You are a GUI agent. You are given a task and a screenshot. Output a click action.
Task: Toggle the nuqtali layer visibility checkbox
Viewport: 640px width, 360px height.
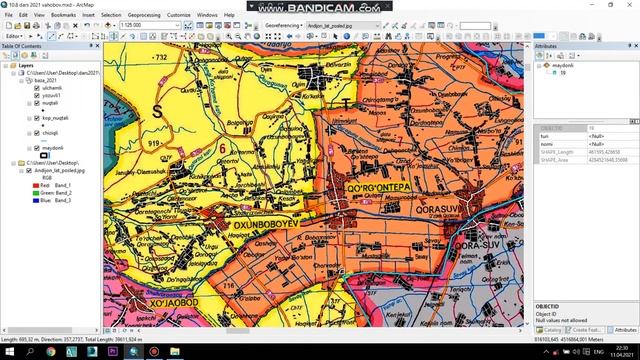pyautogui.click(x=37, y=103)
